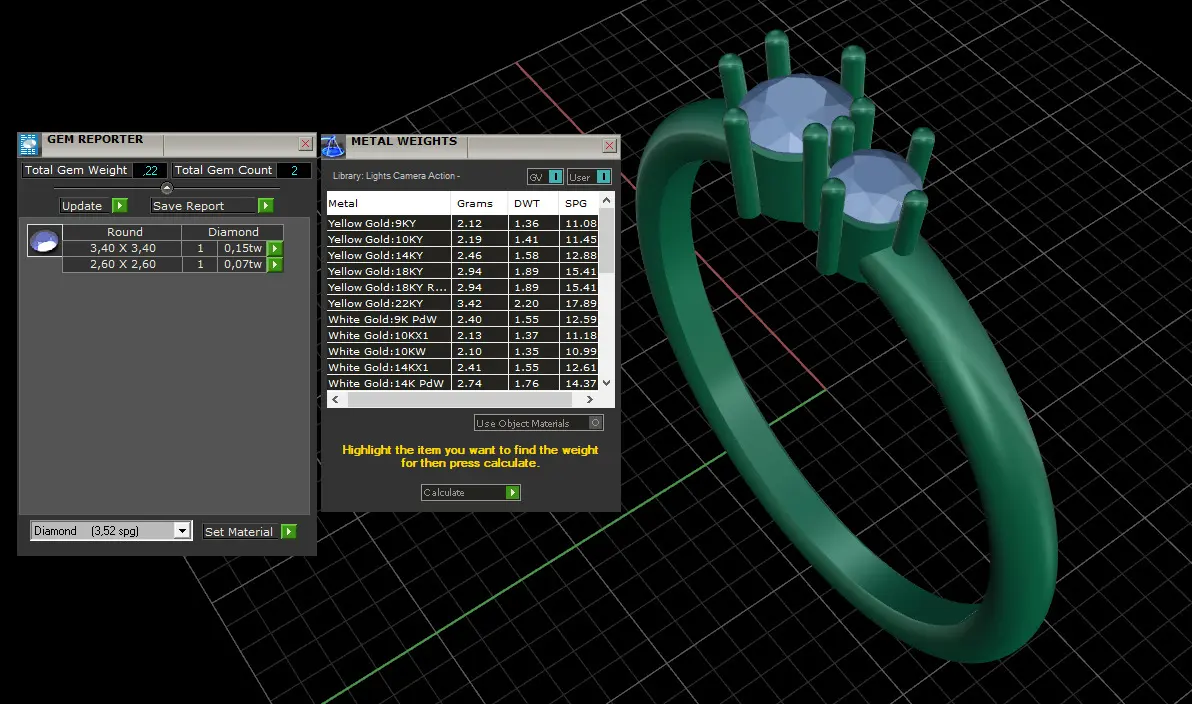Viewport: 1192px width, 704px height.
Task: Select the White Gold:10KX1 row
Action: [x=462, y=335]
